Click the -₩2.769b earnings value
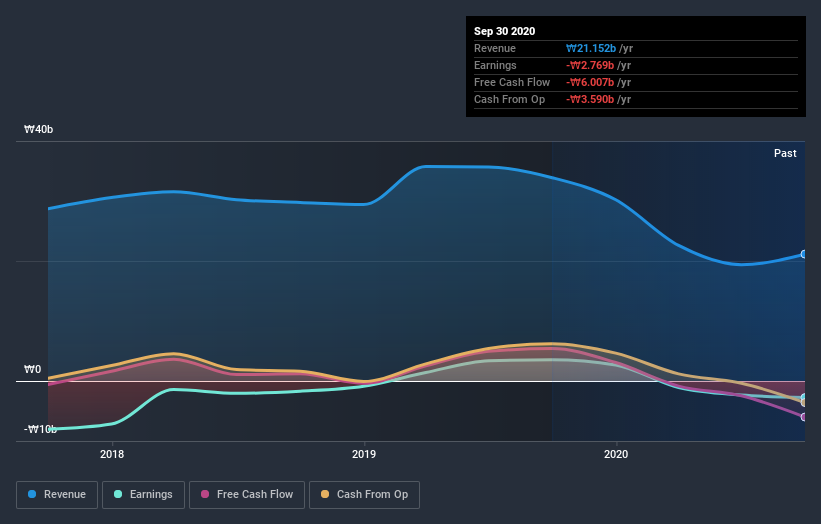Screen dimensions: 821x524 [590, 65]
